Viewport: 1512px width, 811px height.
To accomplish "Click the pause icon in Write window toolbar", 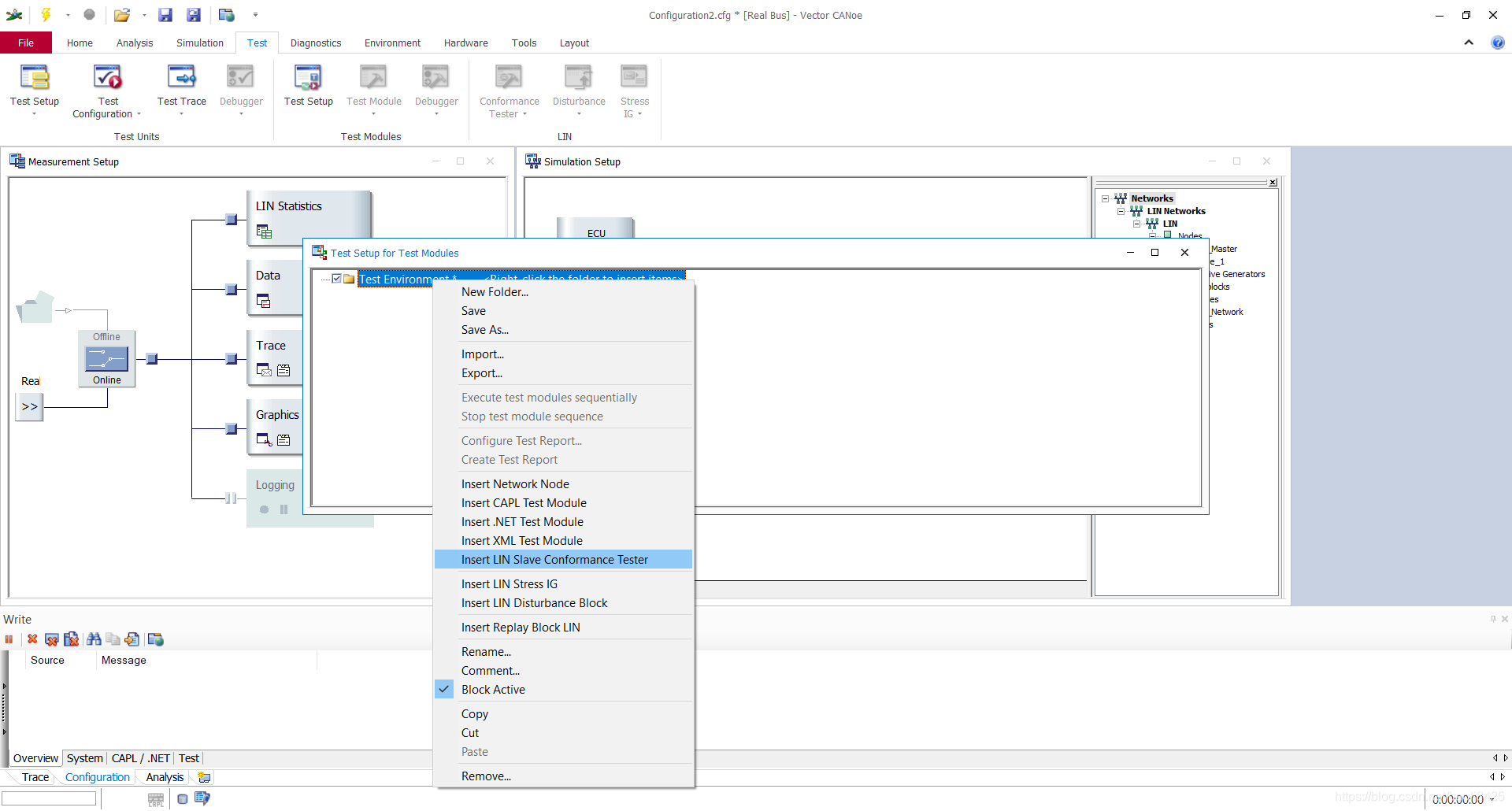I will 9,639.
